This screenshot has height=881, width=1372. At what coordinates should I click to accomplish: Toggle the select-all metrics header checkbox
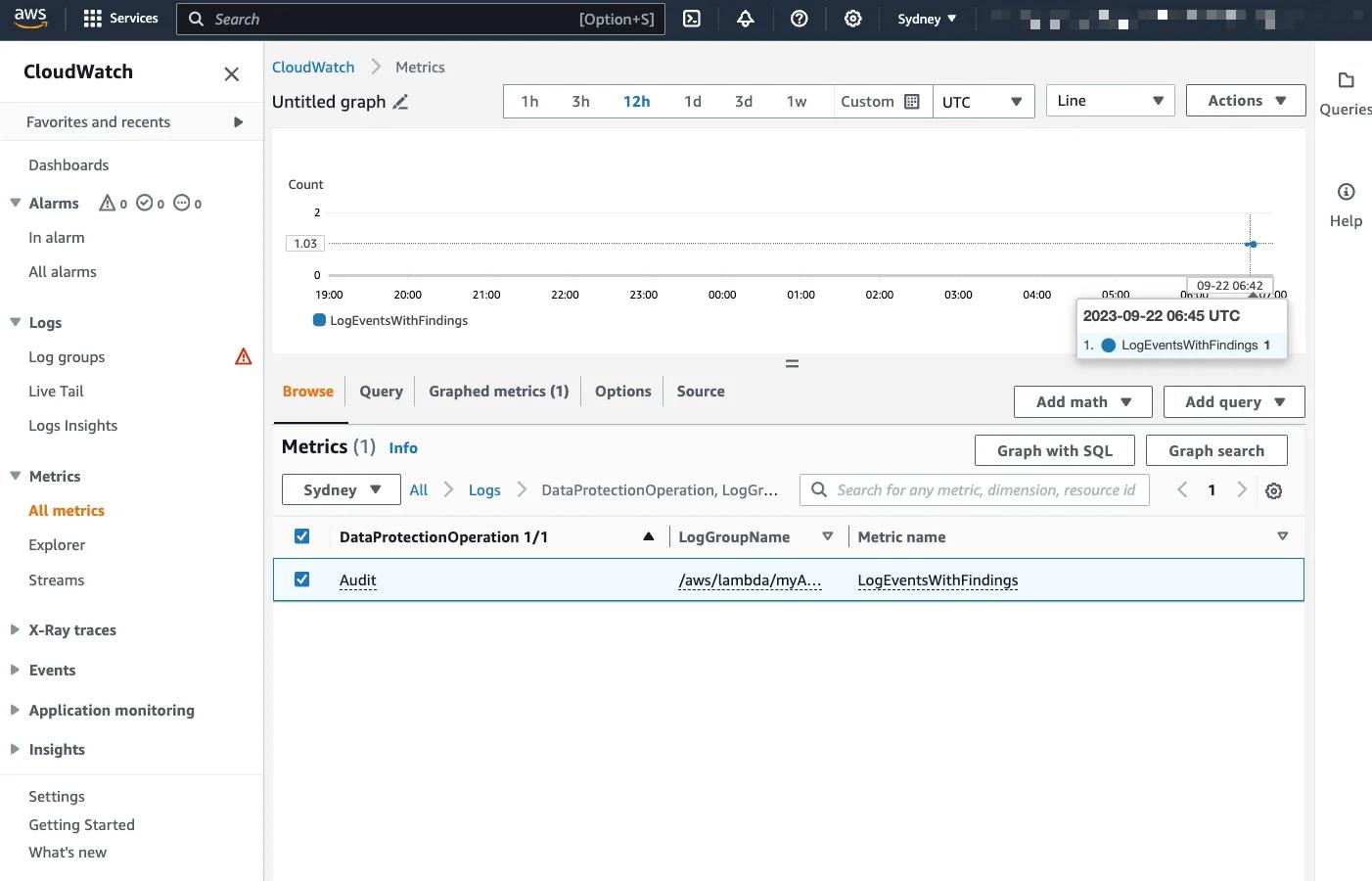click(x=302, y=536)
